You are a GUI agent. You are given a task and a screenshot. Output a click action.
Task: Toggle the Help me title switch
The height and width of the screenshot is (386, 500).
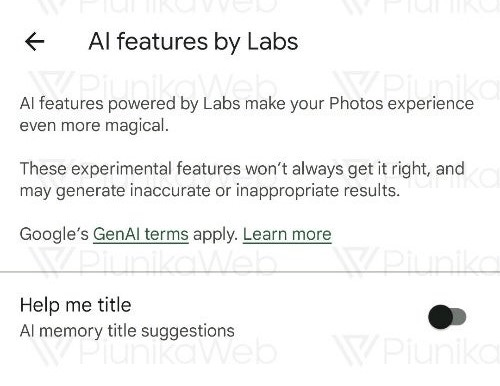click(x=447, y=317)
